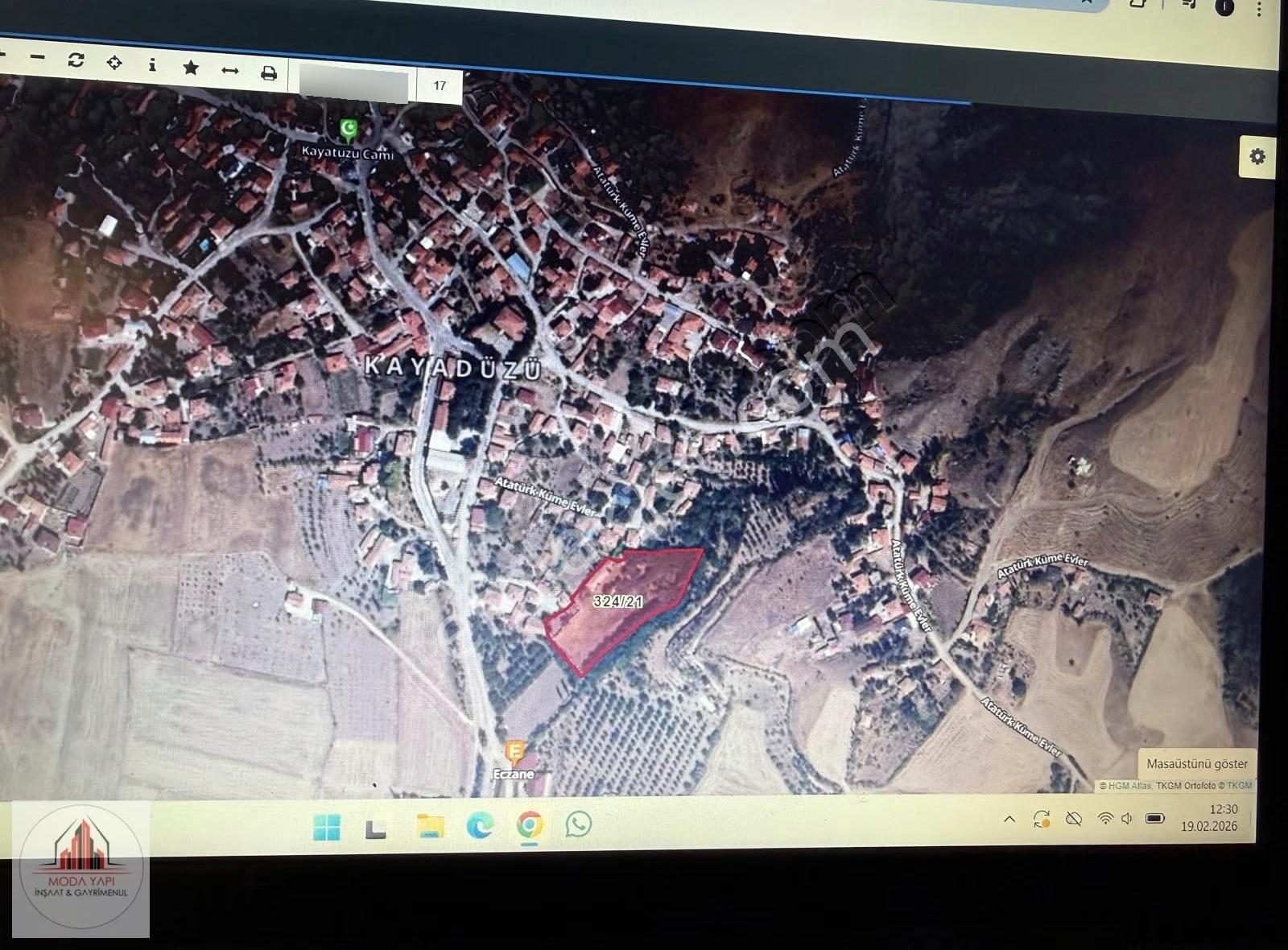The height and width of the screenshot is (950, 1288).
Task: Click the Masaüstünü göster tooltip button
Action: (x=1197, y=763)
